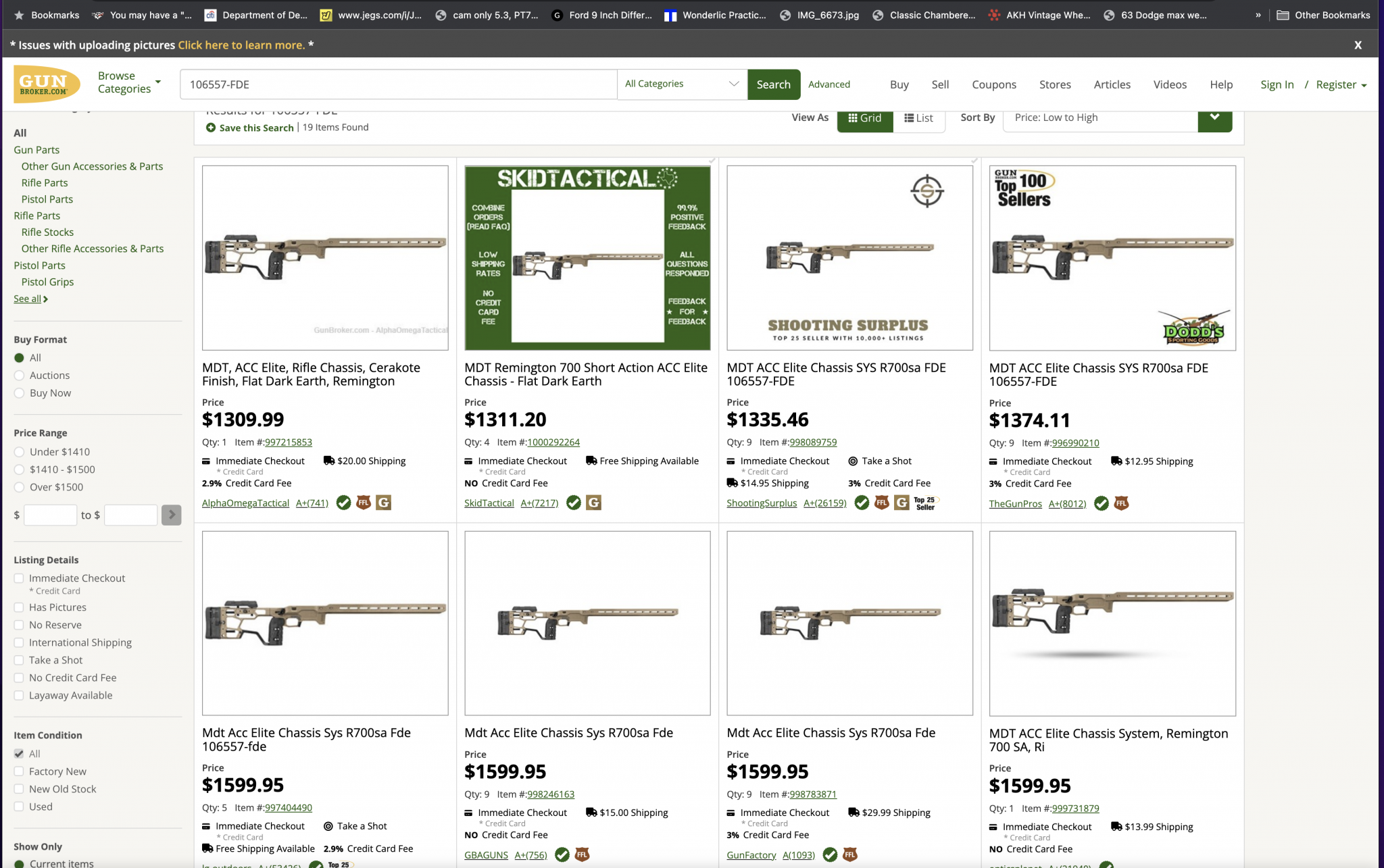The height and width of the screenshot is (868, 1384).
Task: Click the G badge next to SkidTactical
Action: click(593, 503)
